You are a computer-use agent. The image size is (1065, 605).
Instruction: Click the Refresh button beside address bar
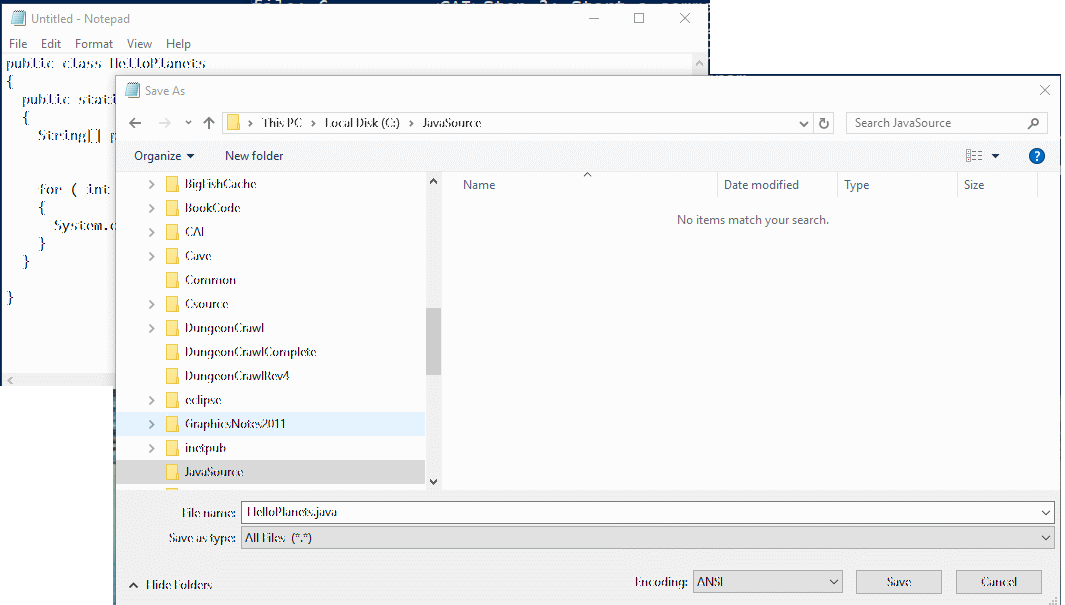[824, 123]
